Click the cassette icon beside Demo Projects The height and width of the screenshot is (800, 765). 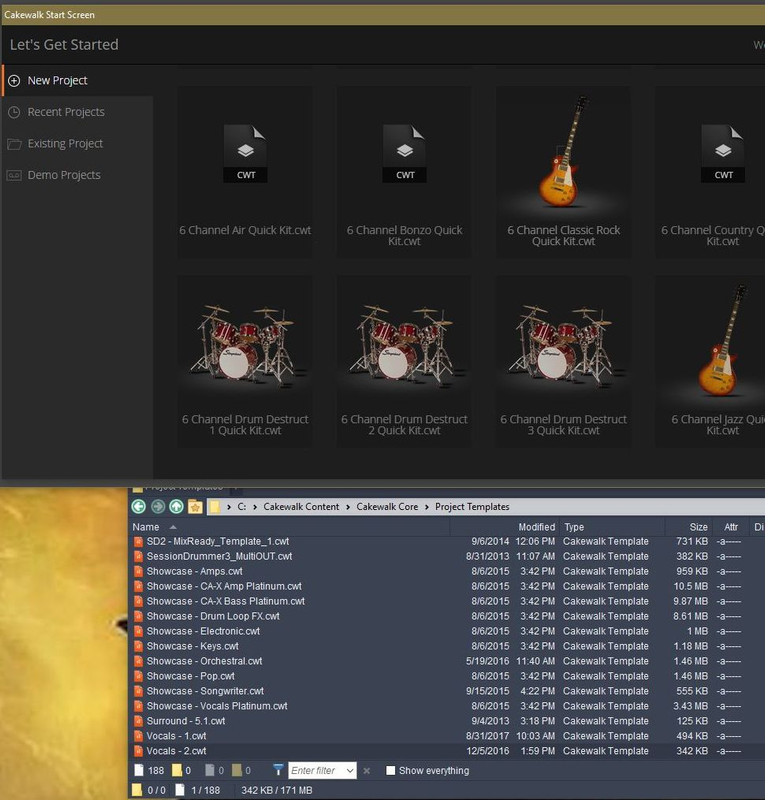click(14, 176)
